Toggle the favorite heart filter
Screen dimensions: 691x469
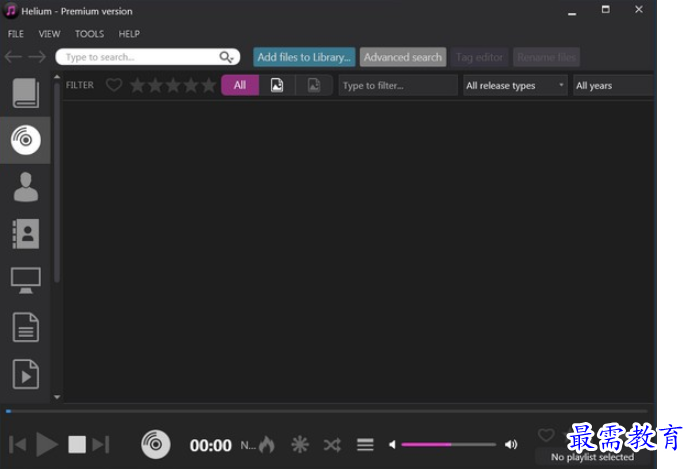tap(114, 85)
